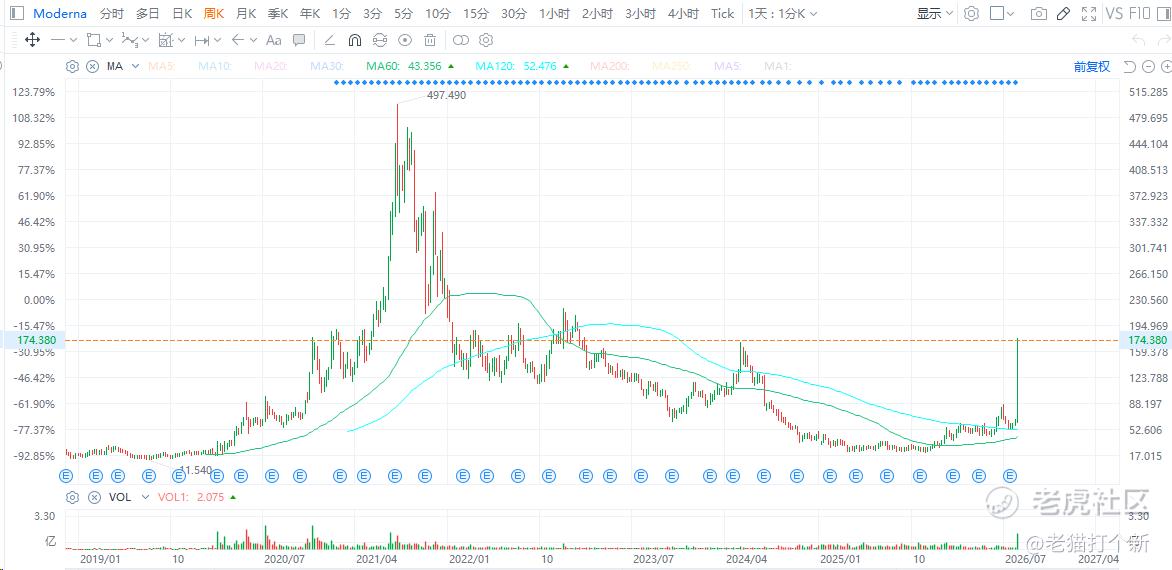Zoom in chart with plus icon
This screenshot has width=1172, height=570.
tap(1168, 66)
